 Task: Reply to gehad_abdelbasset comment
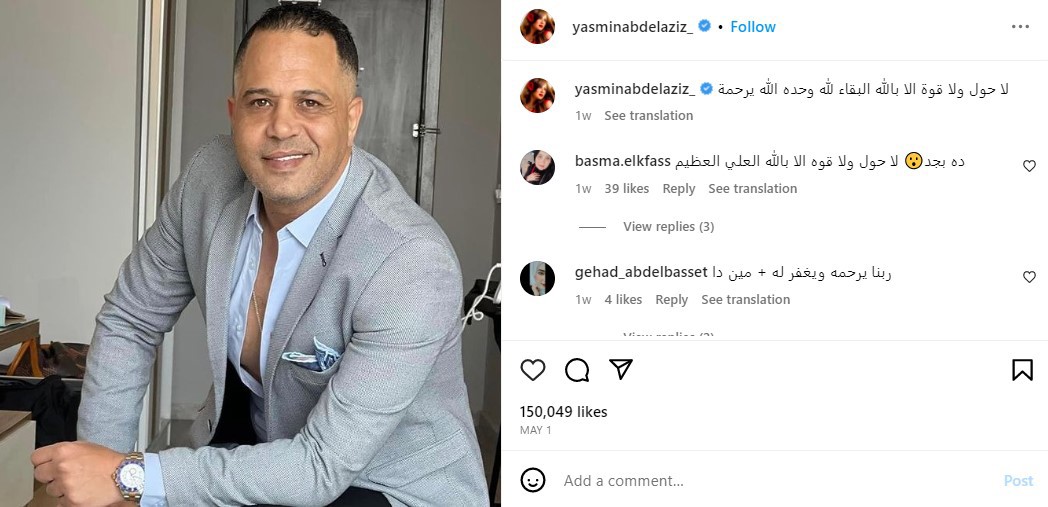[x=671, y=300]
